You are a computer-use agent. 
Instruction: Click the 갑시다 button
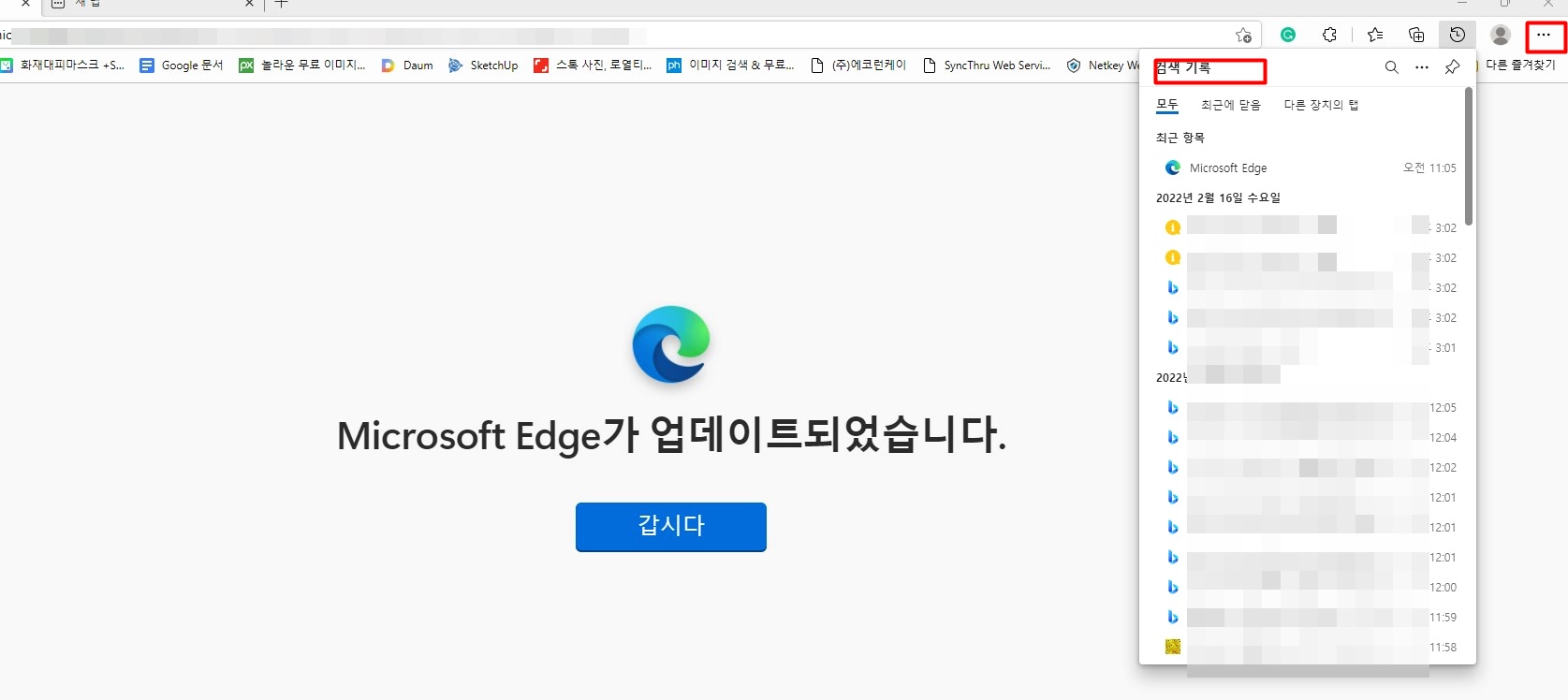(671, 527)
